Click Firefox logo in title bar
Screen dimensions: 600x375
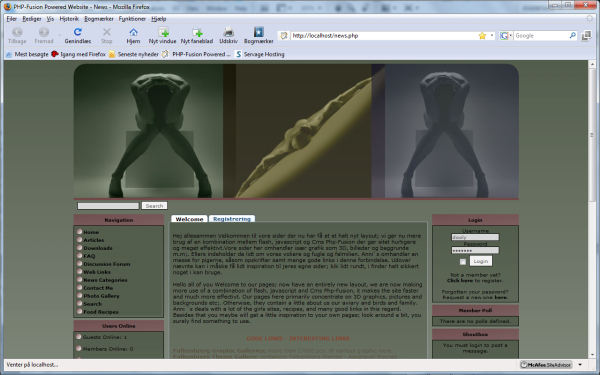pyautogui.click(x=7, y=7)
